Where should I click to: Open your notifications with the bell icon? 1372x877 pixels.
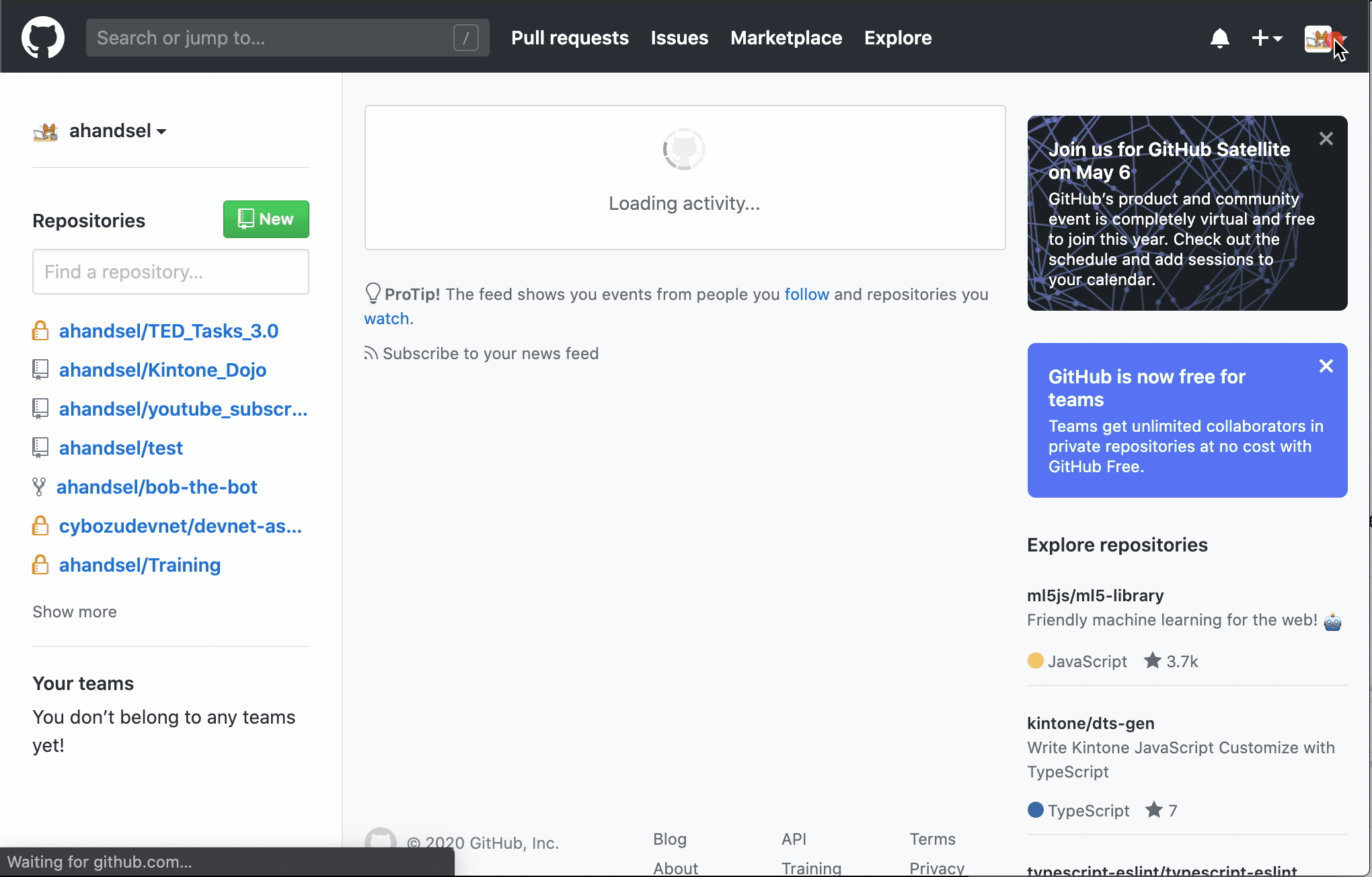1220,38
